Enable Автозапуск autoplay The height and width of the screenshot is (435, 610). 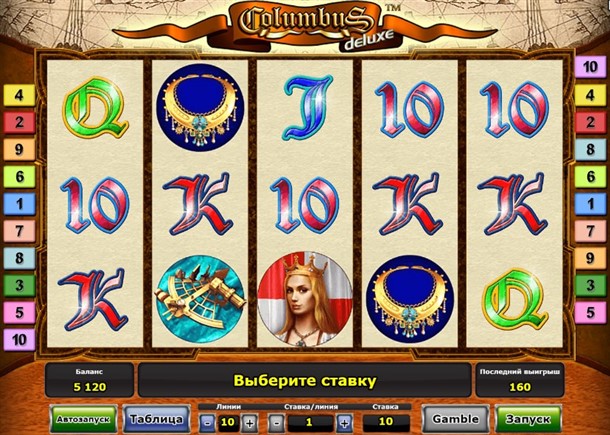tap(84, 419)
